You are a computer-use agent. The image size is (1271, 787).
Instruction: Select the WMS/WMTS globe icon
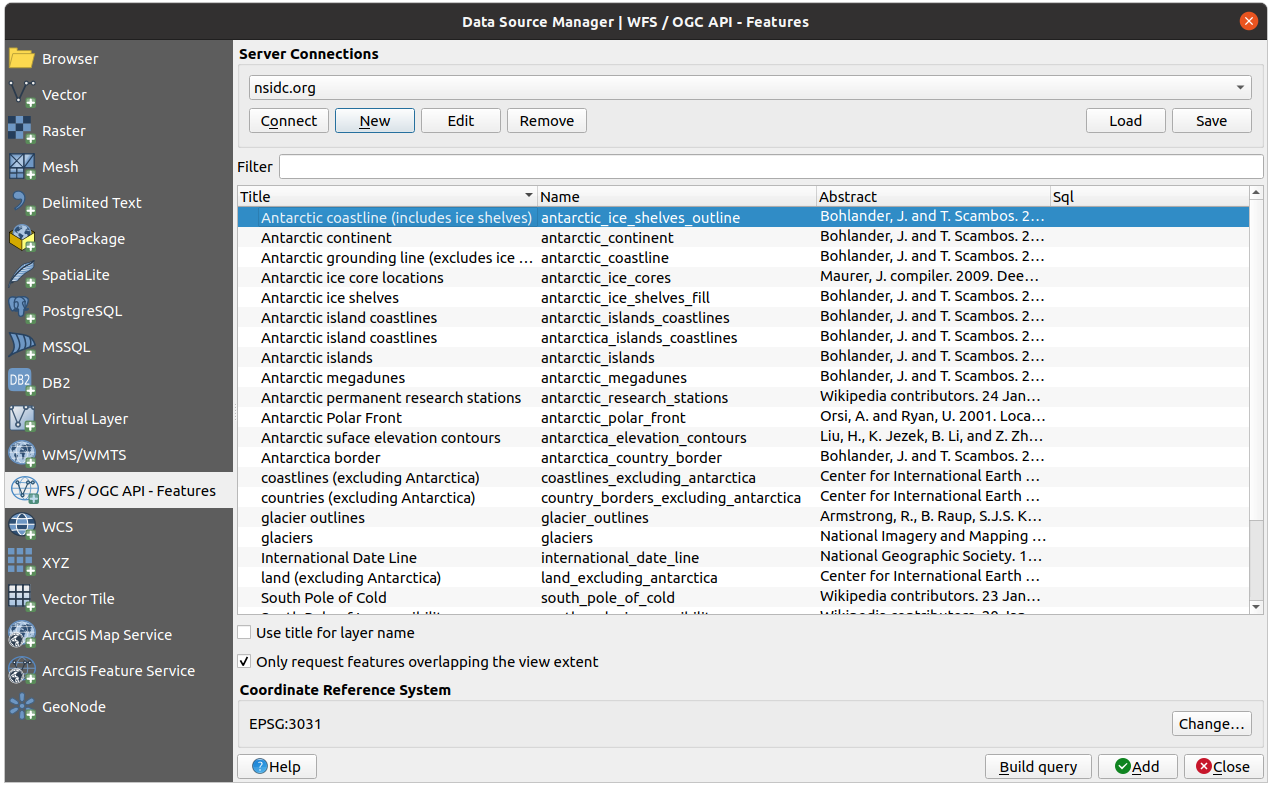(22, 455)
